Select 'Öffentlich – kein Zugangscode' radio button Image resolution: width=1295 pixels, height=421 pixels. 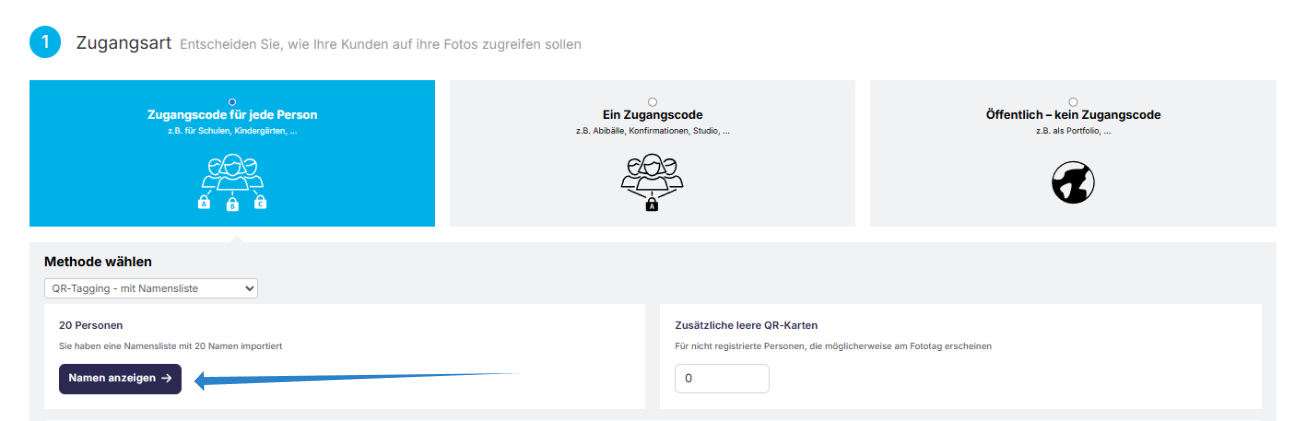click(x=1073, y=102)
